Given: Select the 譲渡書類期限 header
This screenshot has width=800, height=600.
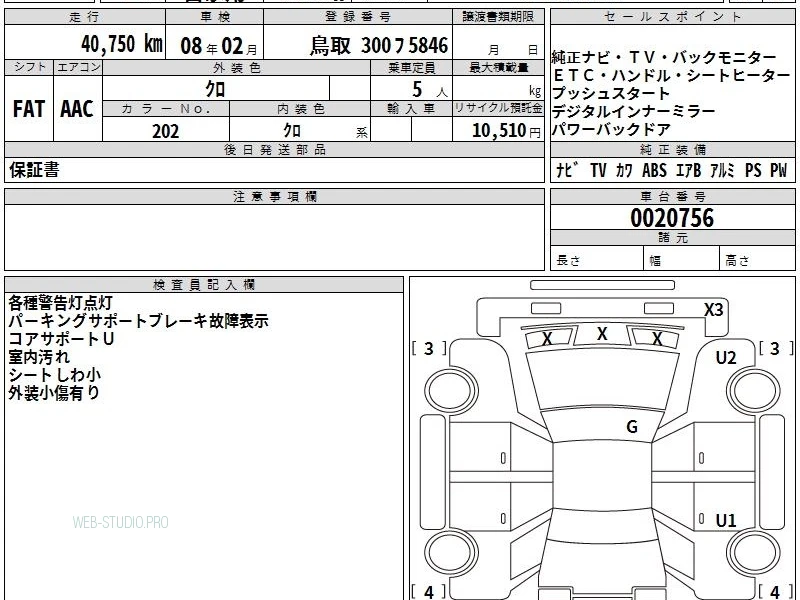Looking at the screenshot, I should 498,17.
